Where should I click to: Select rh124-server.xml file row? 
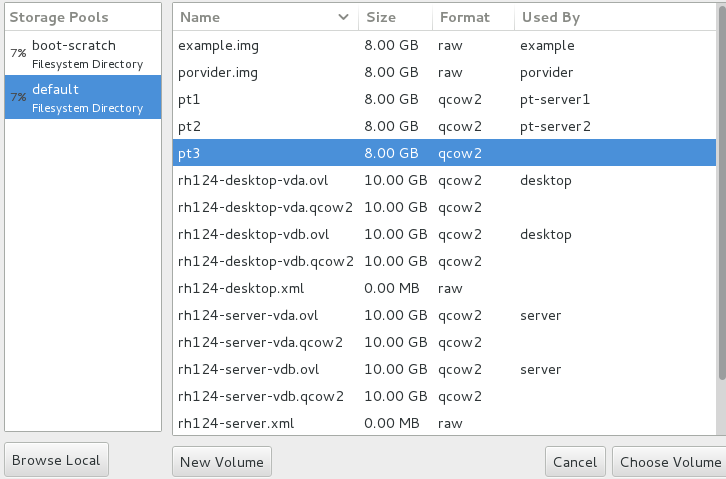point(444,423)
